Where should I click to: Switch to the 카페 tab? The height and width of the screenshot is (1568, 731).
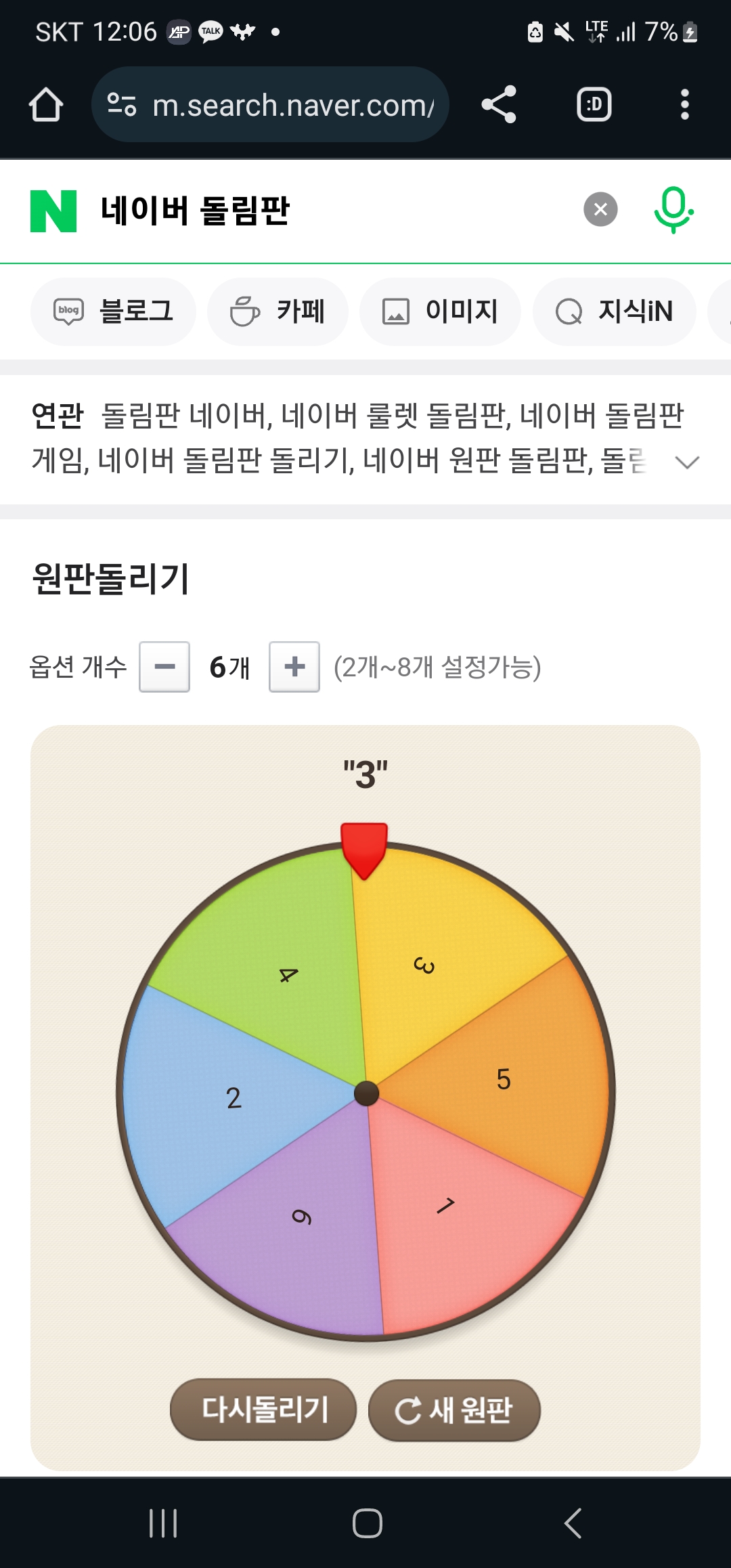[x=278, y=311]
